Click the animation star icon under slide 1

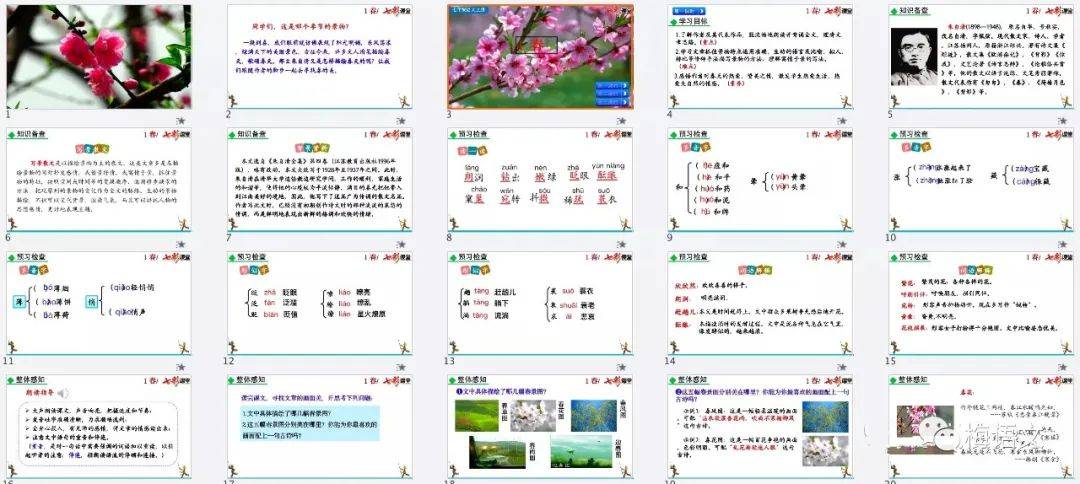point(180,120)
